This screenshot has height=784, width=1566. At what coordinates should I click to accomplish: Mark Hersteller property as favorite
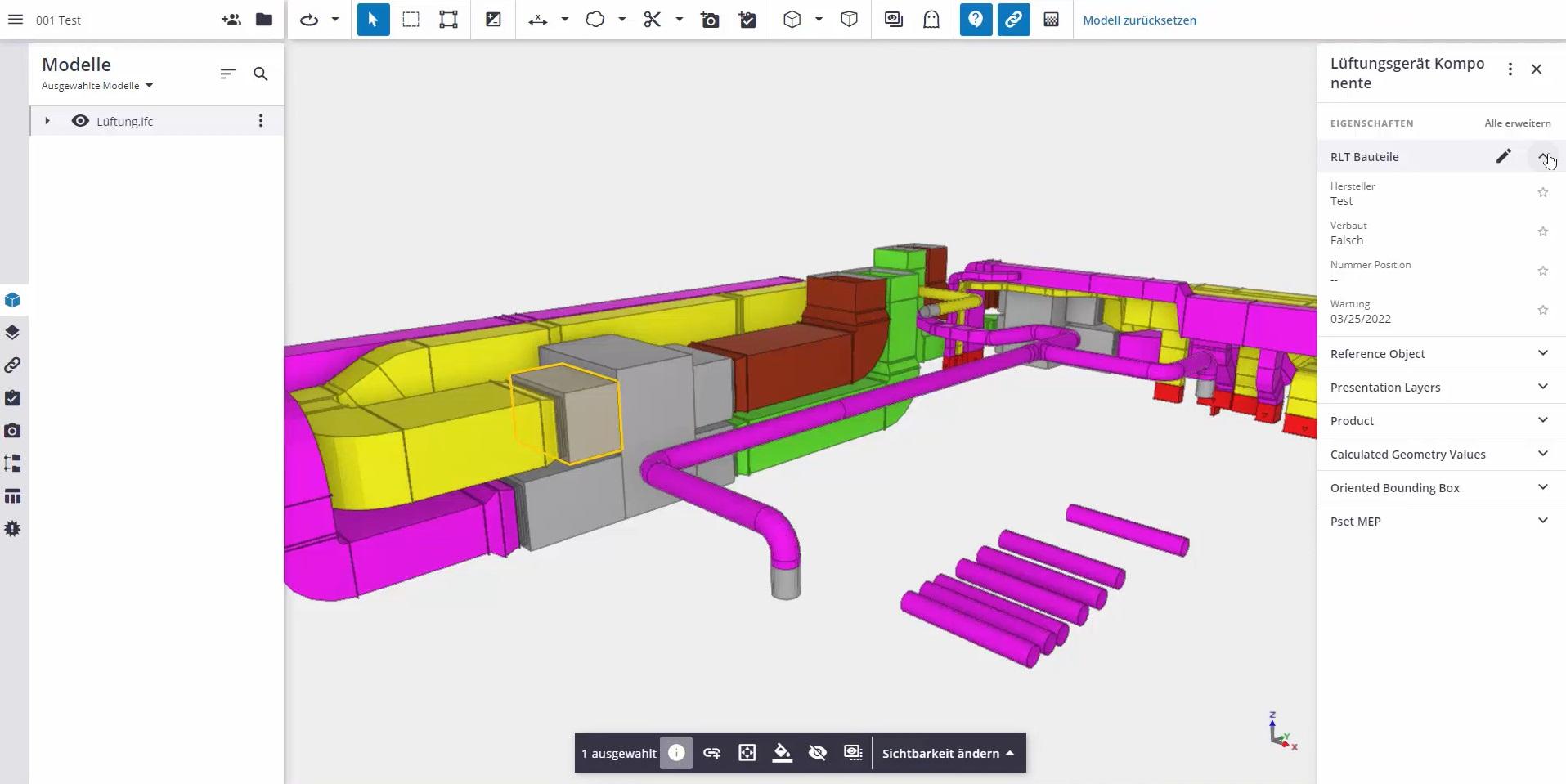tap(1542, 193)
